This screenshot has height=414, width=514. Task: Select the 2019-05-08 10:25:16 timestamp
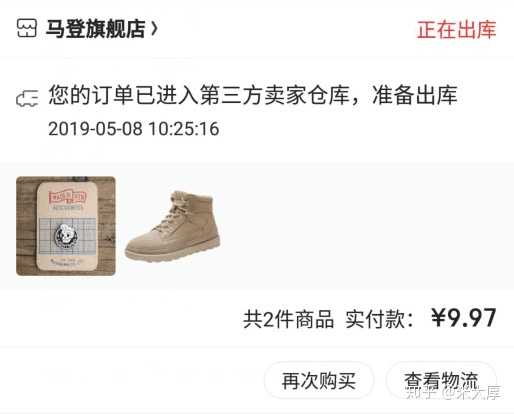(x=133, y=129)
